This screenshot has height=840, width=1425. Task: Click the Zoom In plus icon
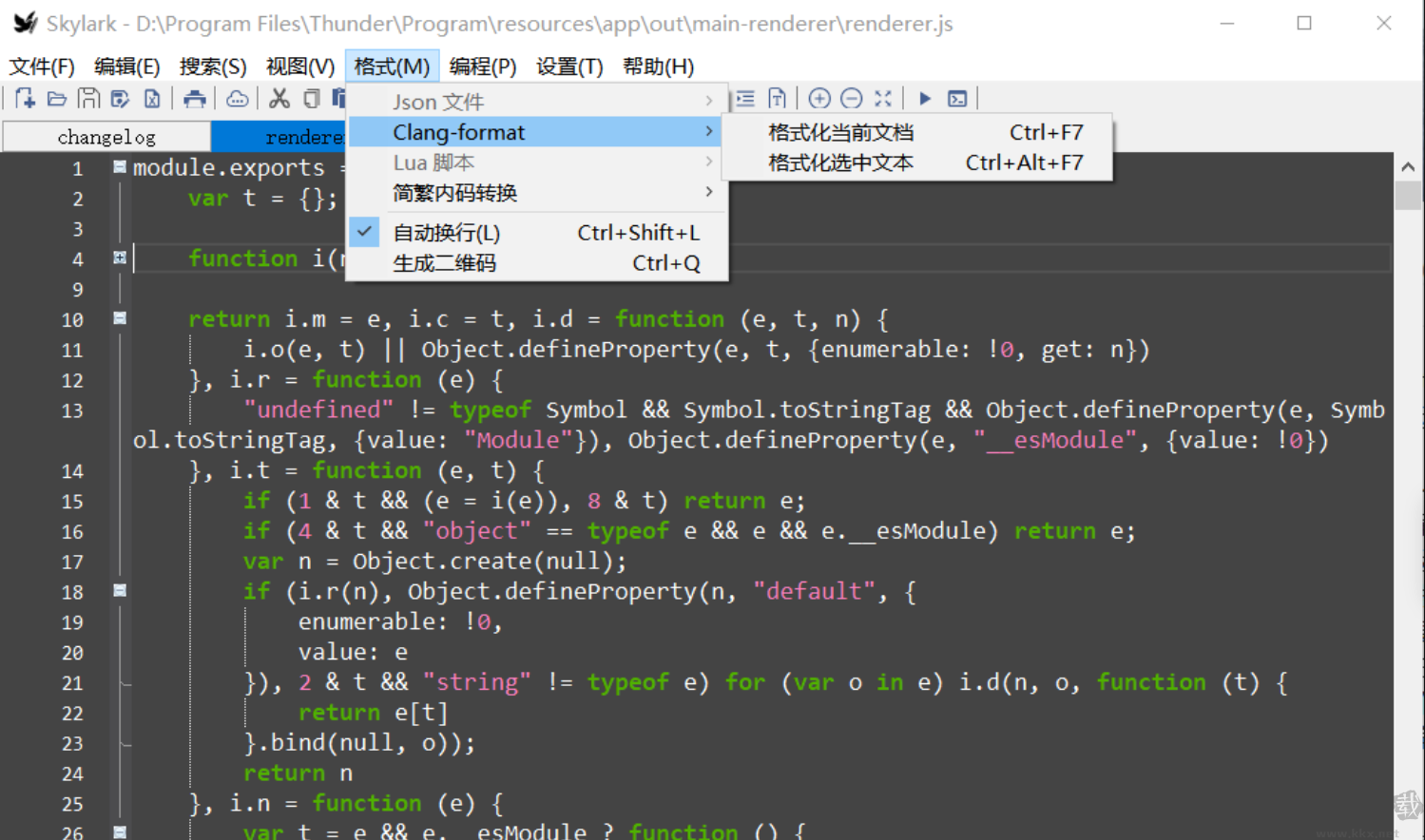[x=819, y=99]
